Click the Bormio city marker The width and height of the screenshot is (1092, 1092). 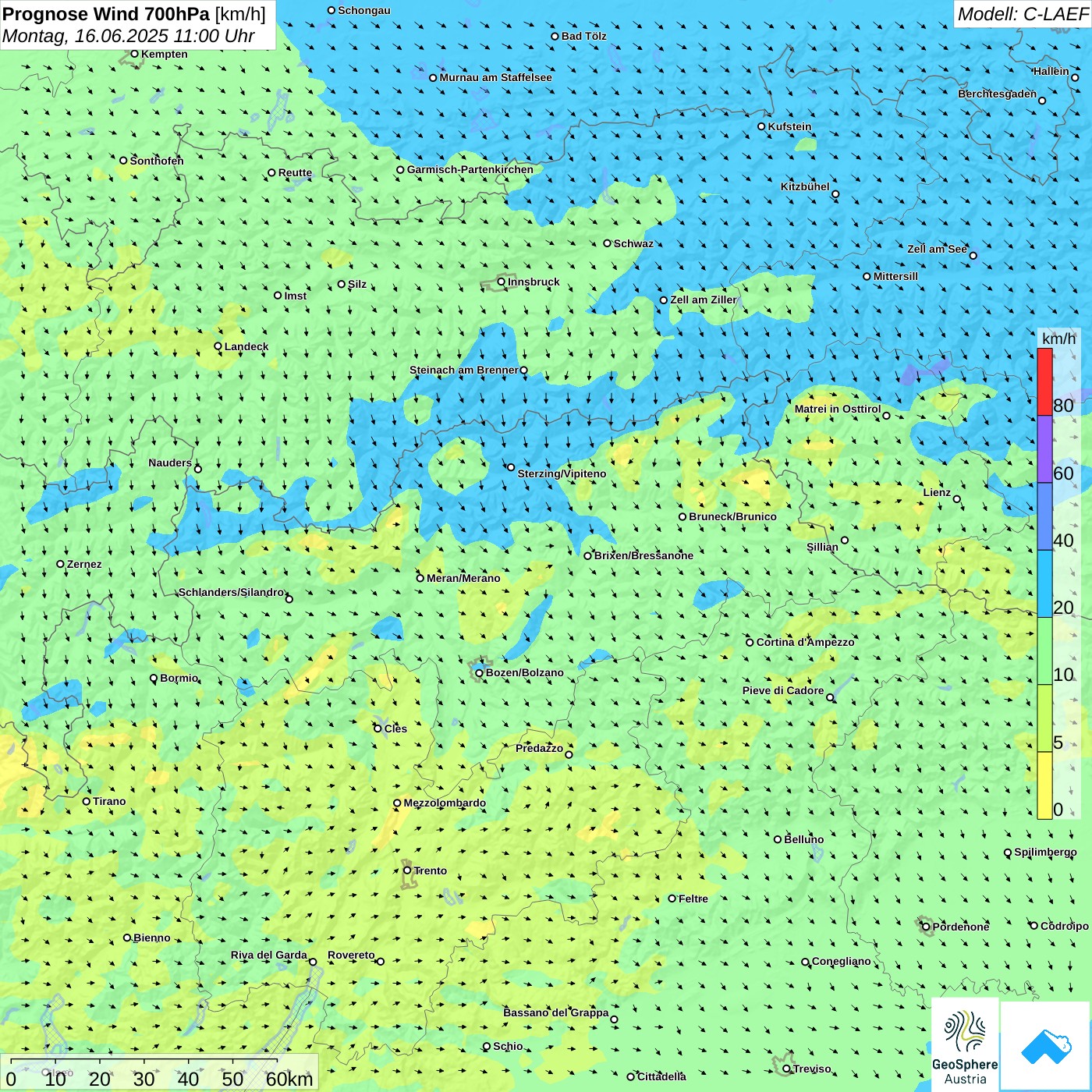[154, 678]
